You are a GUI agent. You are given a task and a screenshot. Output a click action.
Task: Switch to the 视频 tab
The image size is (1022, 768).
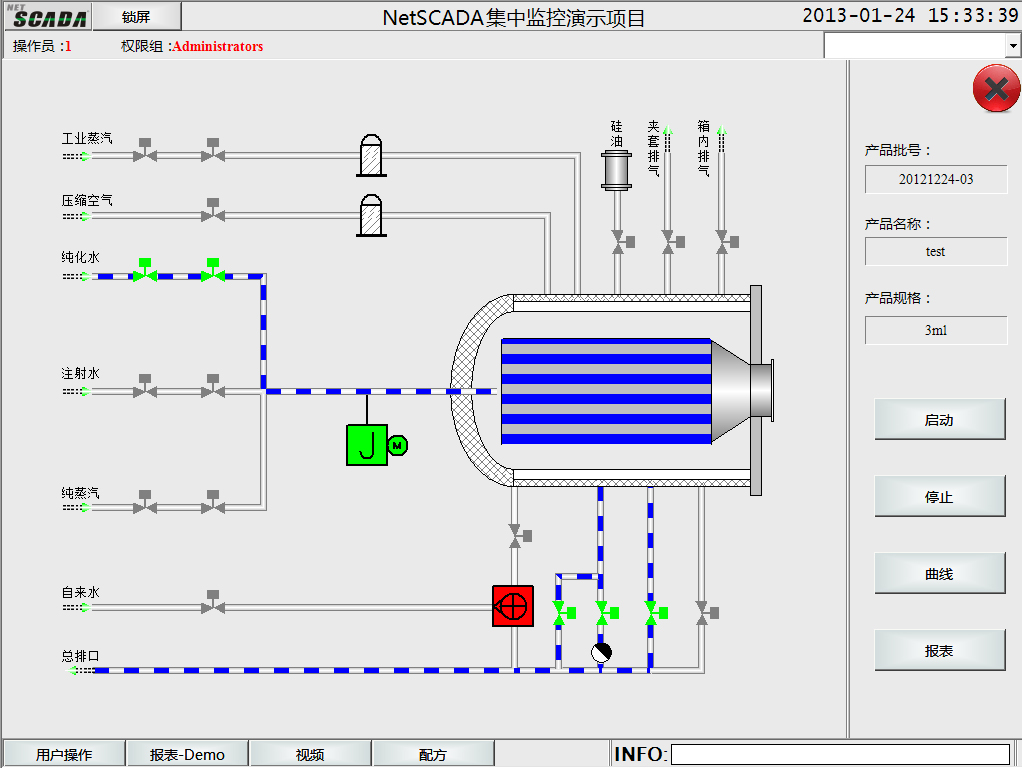coord(310,755)
